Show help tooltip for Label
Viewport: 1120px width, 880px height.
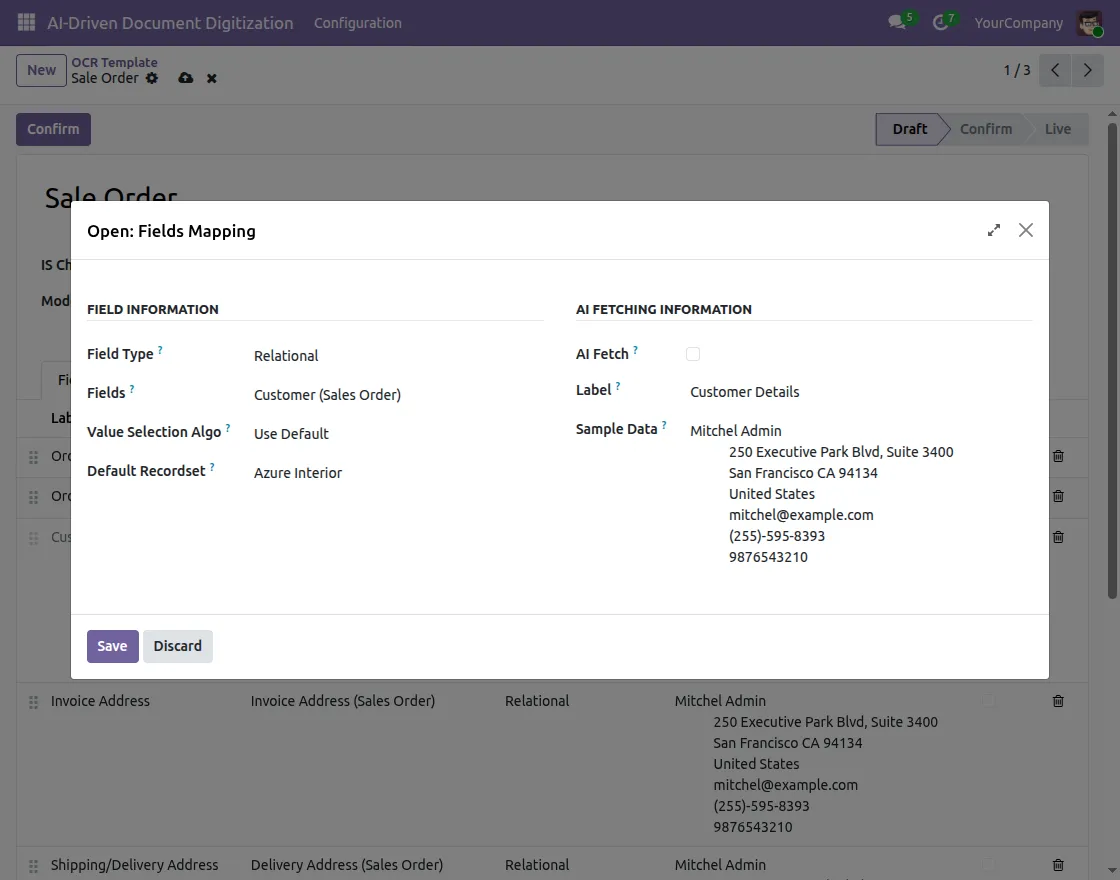coord(618,386)
